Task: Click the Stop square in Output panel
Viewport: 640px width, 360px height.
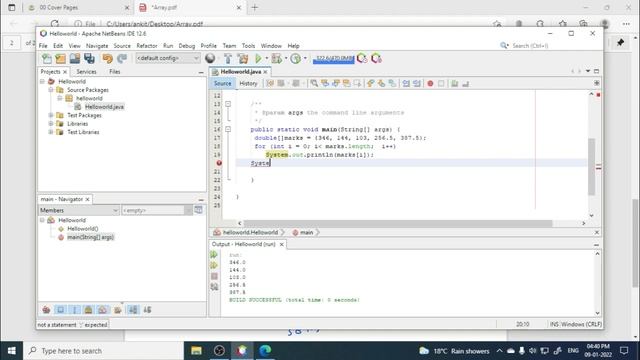Action: tap(214, 276)
